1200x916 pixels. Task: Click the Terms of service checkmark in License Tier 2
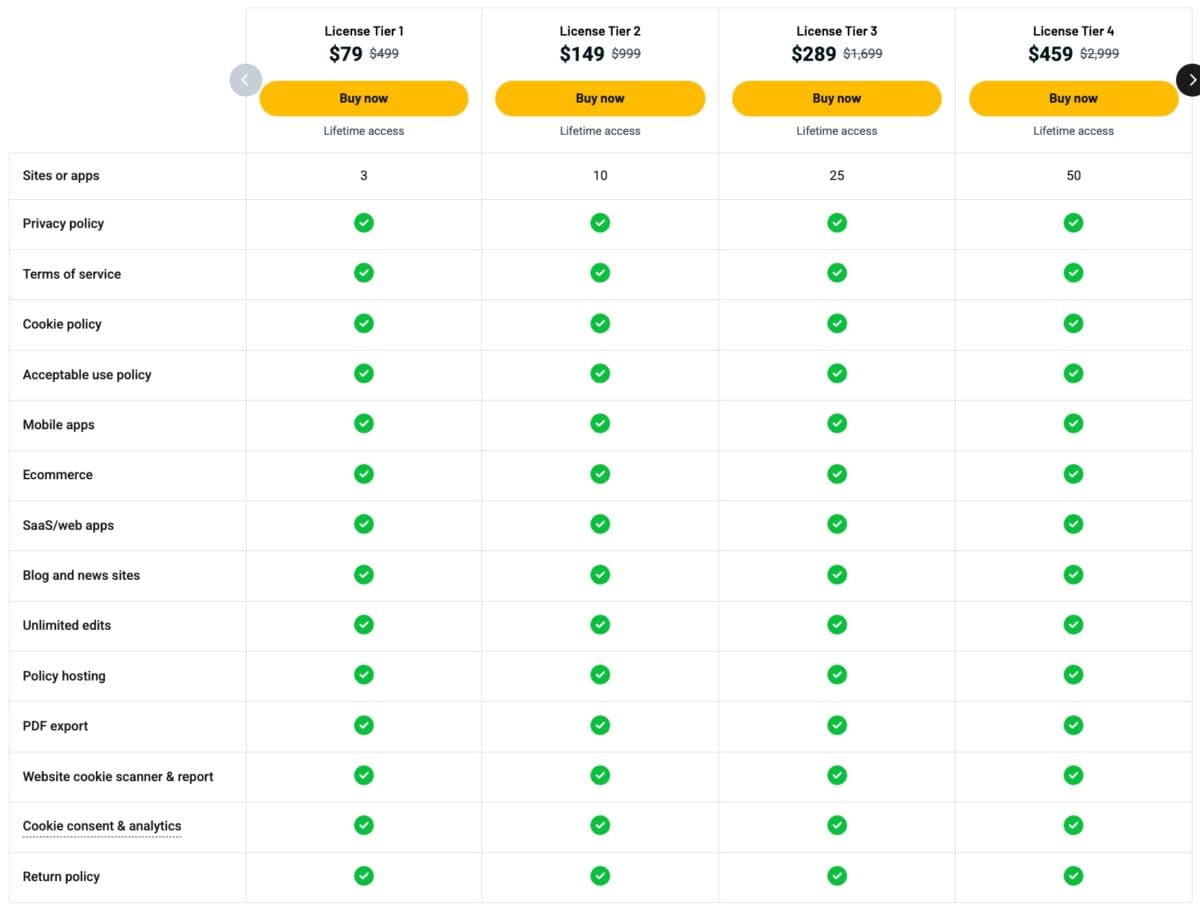tap(600, 273)
